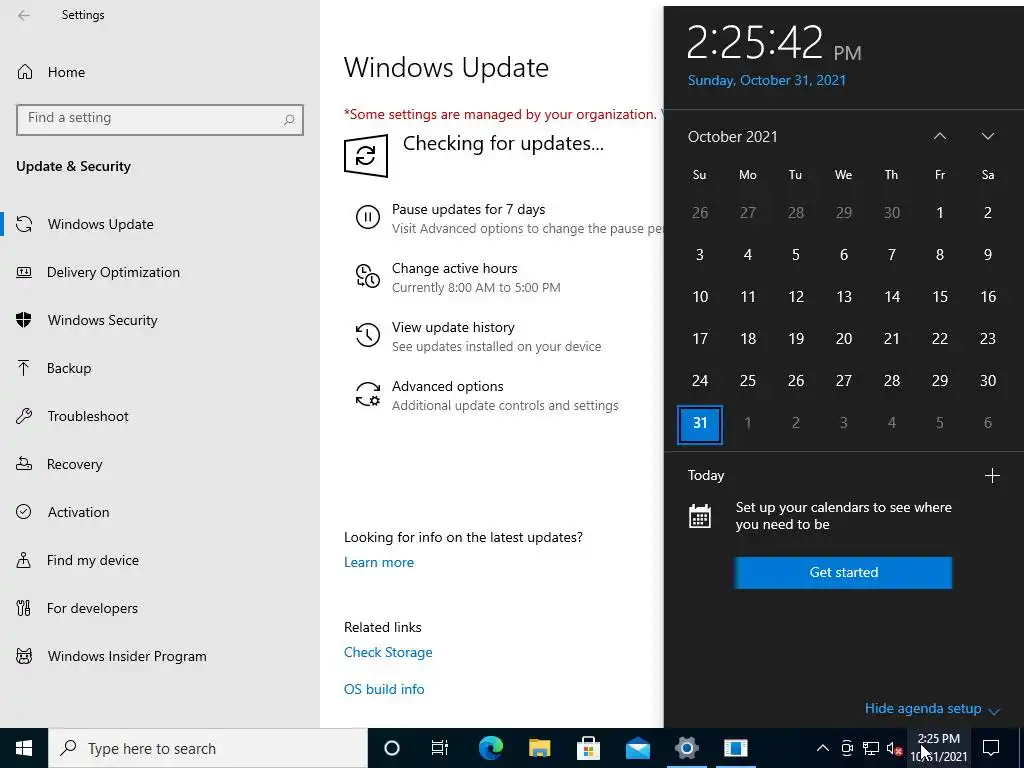Select October 24 in the calendar
Viewport: 1024px width, 768px height.
(x=700, y=381)
